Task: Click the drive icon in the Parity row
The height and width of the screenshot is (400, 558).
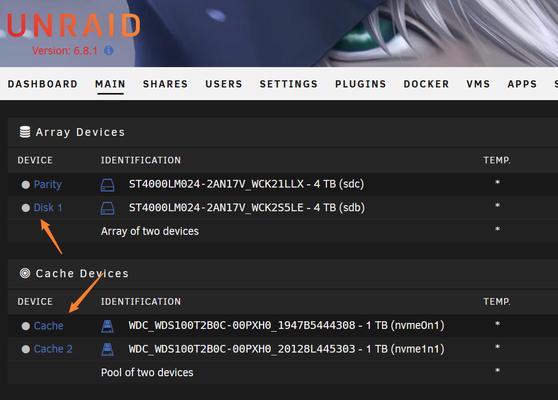Action: pyautogui.click(x=107, y=185)
